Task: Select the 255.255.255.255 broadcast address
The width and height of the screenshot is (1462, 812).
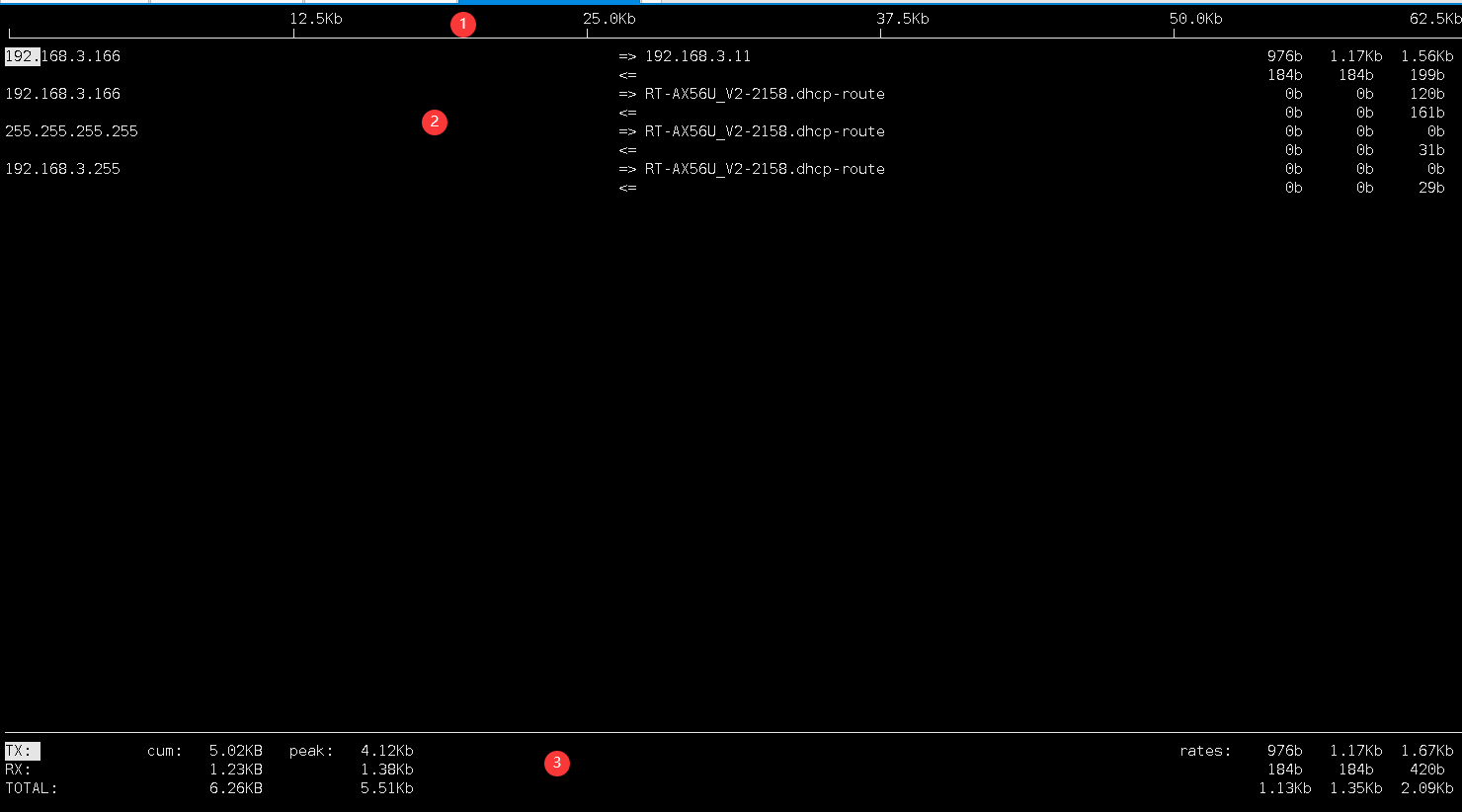Action: coord(71,130)
